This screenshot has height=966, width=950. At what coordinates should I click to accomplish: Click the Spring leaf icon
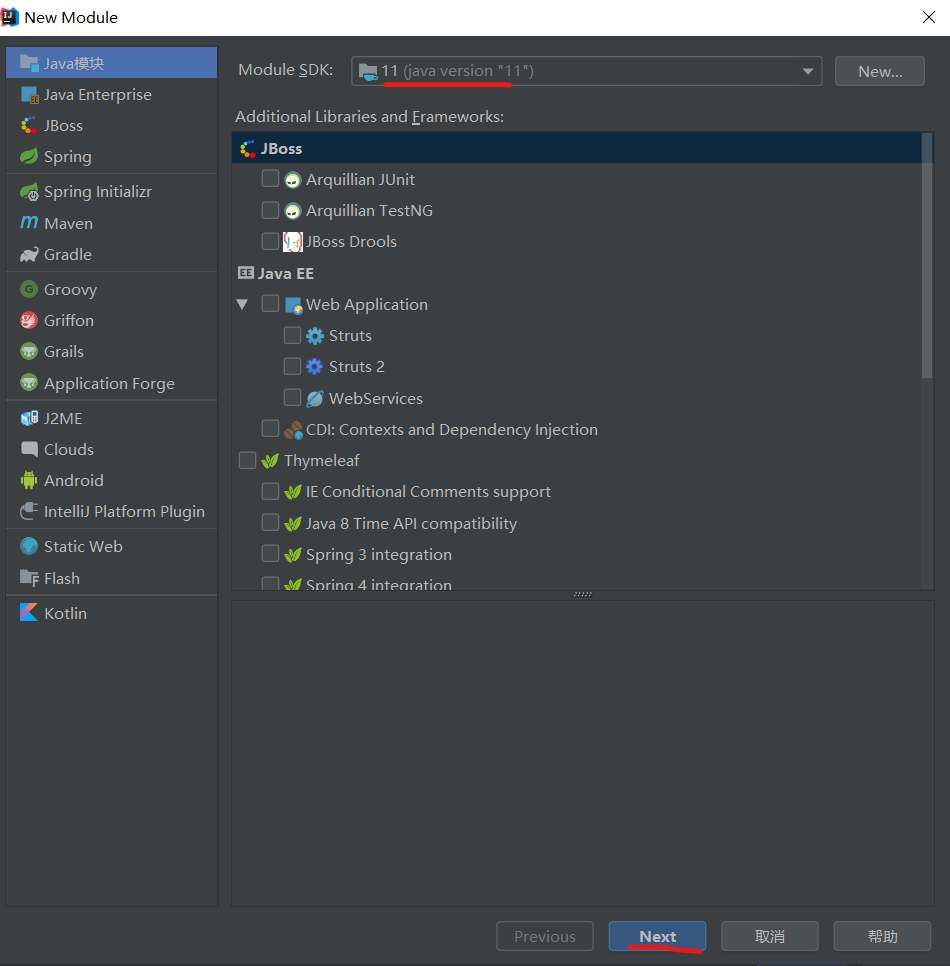point(28,156)
